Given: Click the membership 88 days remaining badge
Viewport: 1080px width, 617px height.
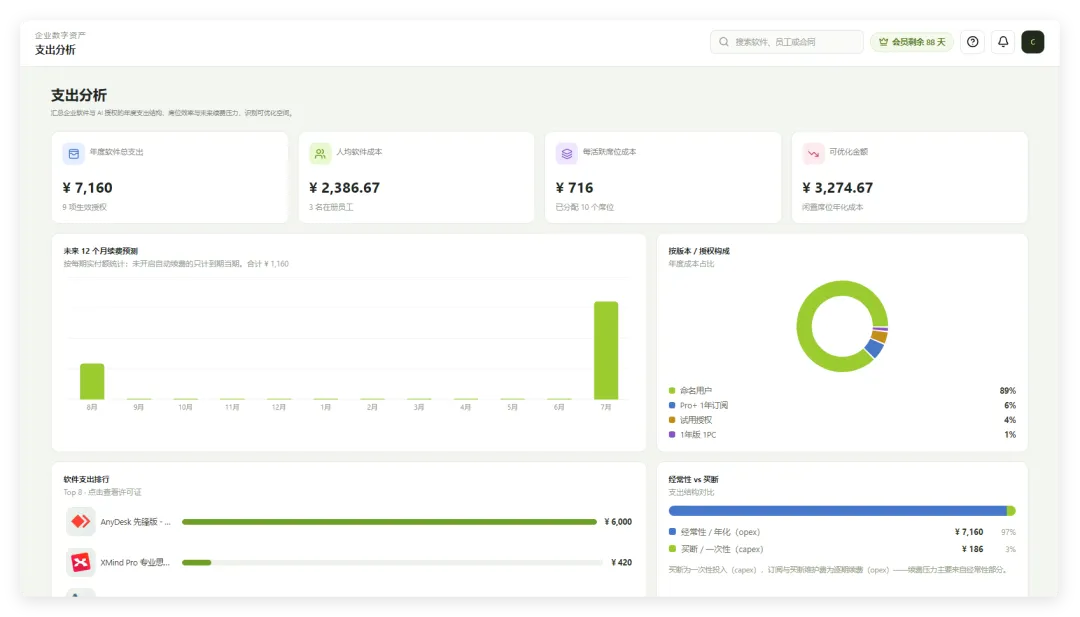Looking at the screenshot, I should point(912,42).
